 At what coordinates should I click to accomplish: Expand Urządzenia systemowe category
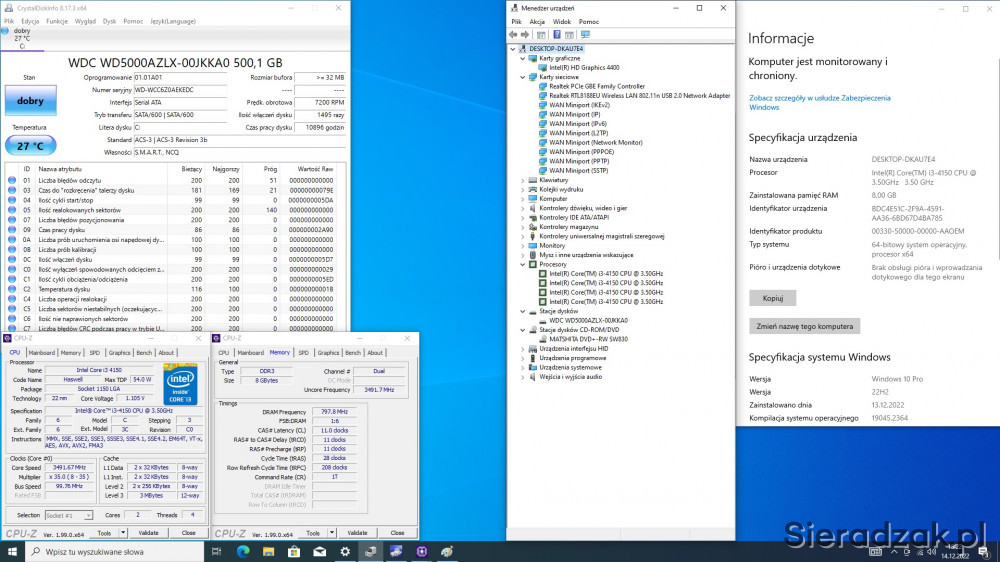tap(523, 367)
